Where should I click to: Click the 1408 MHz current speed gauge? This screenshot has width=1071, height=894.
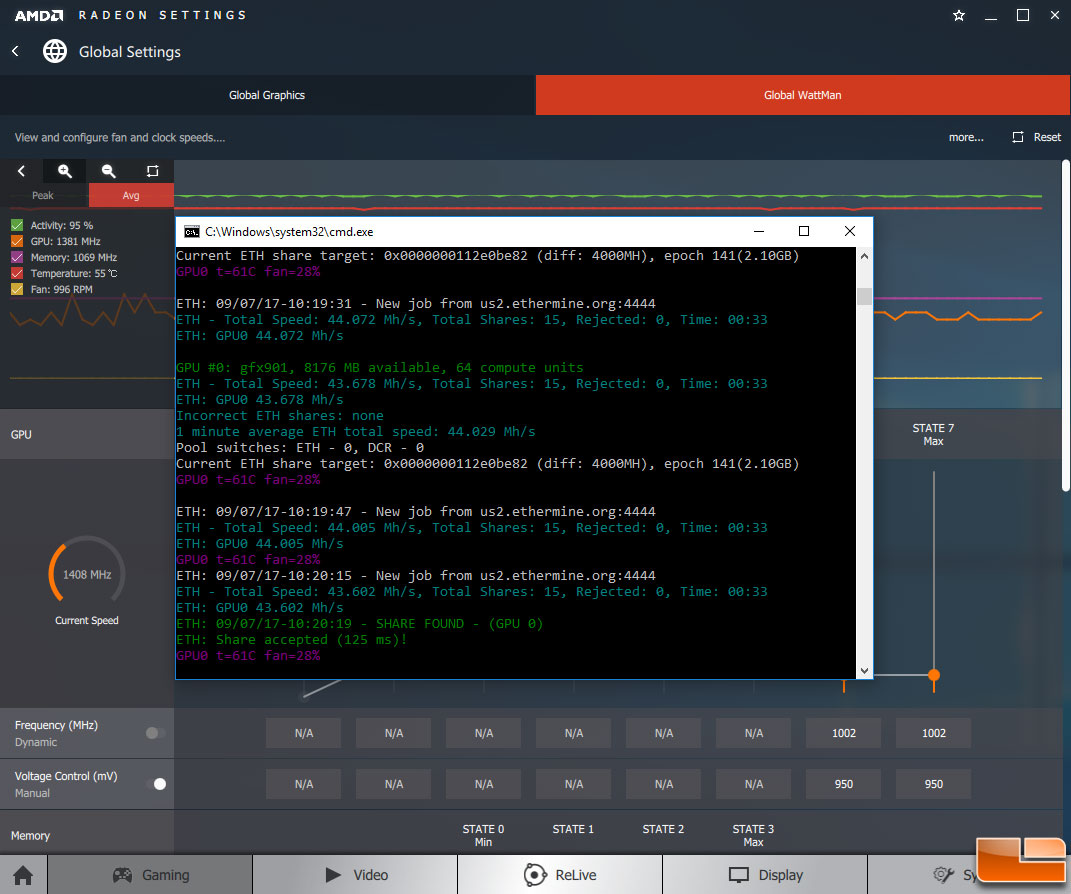coord(87,570)
